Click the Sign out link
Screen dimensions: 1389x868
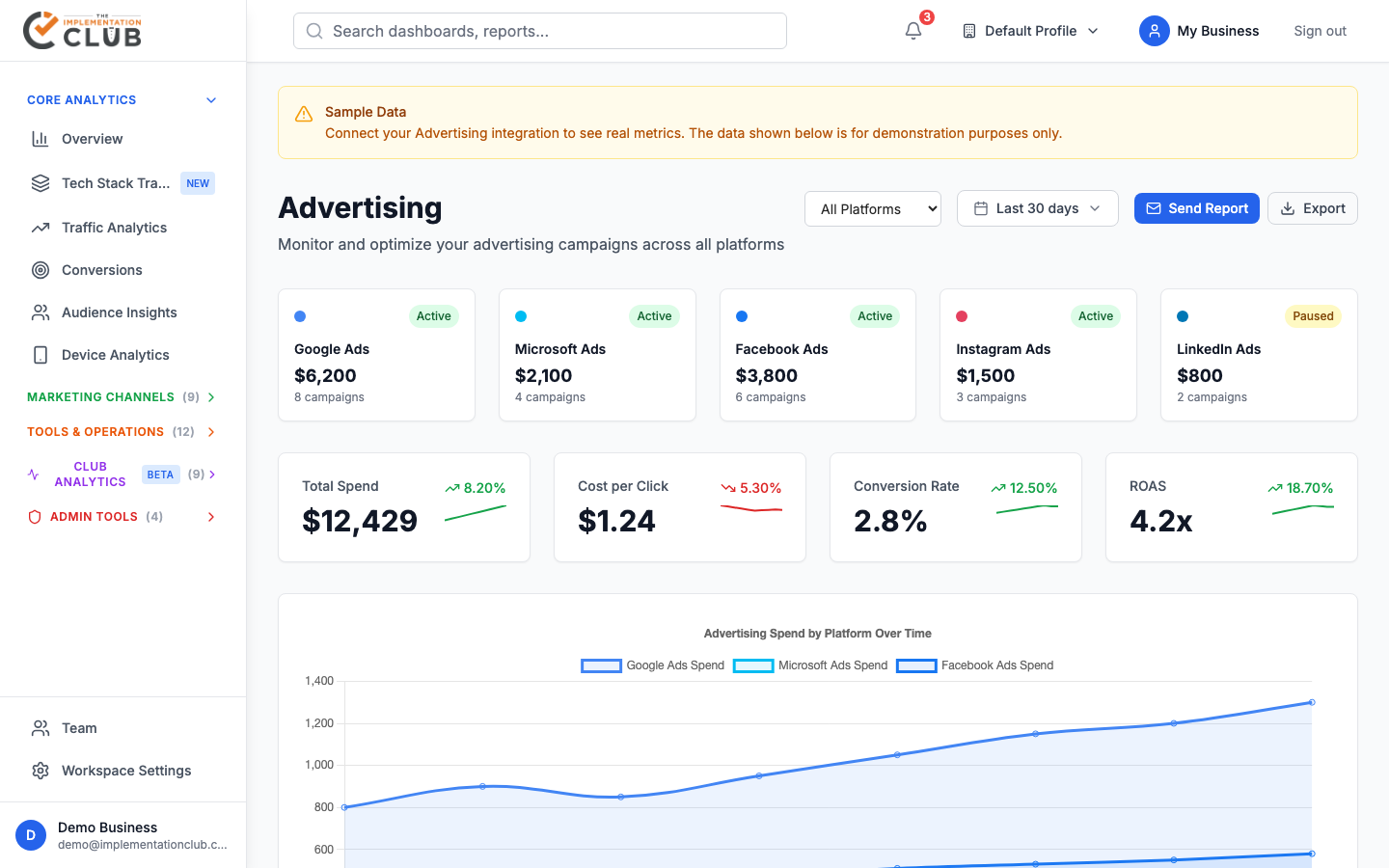click(x=1320, y=31)
